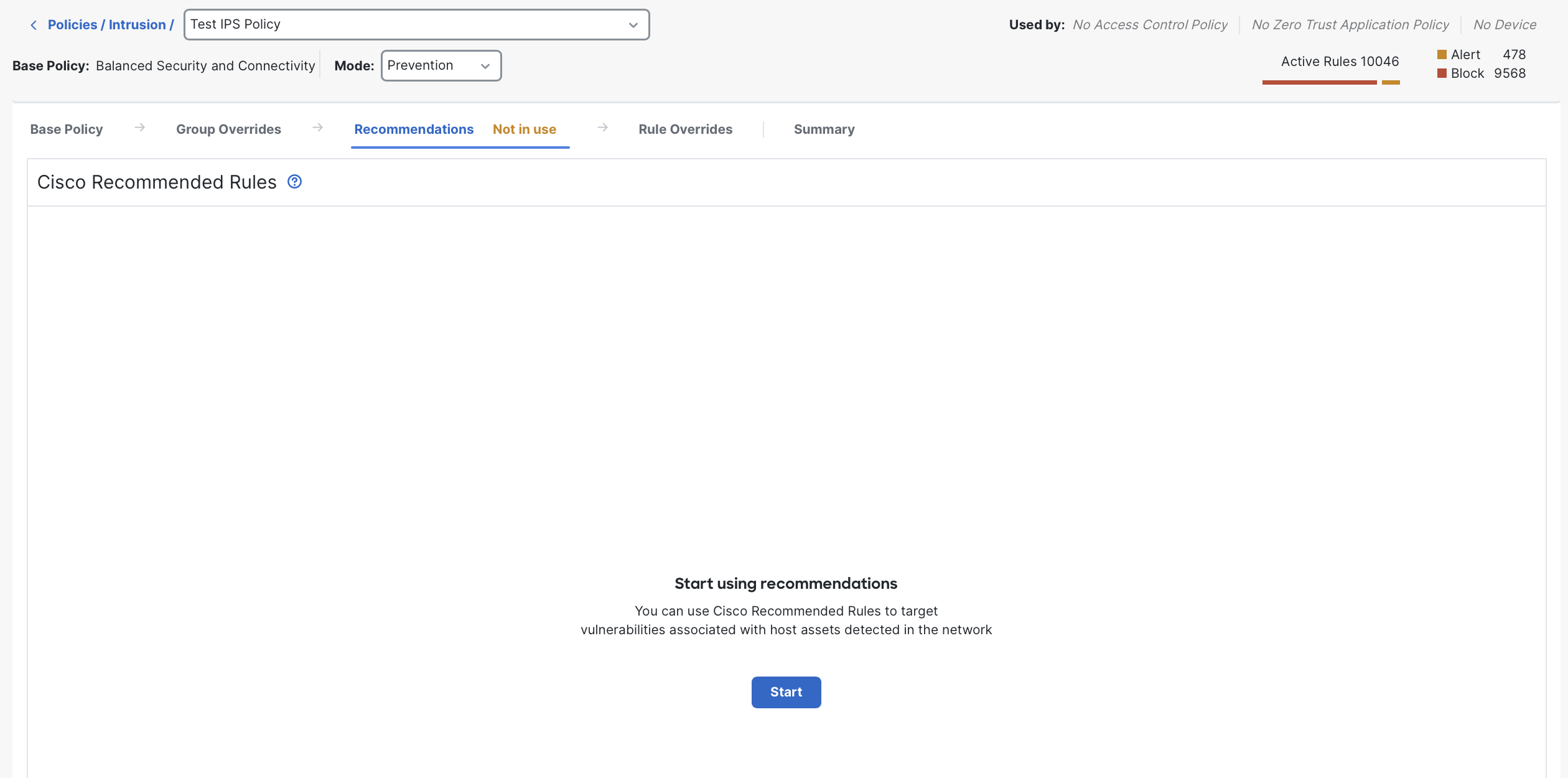
Task: Select the Recommendations tab
Action: 414,129
